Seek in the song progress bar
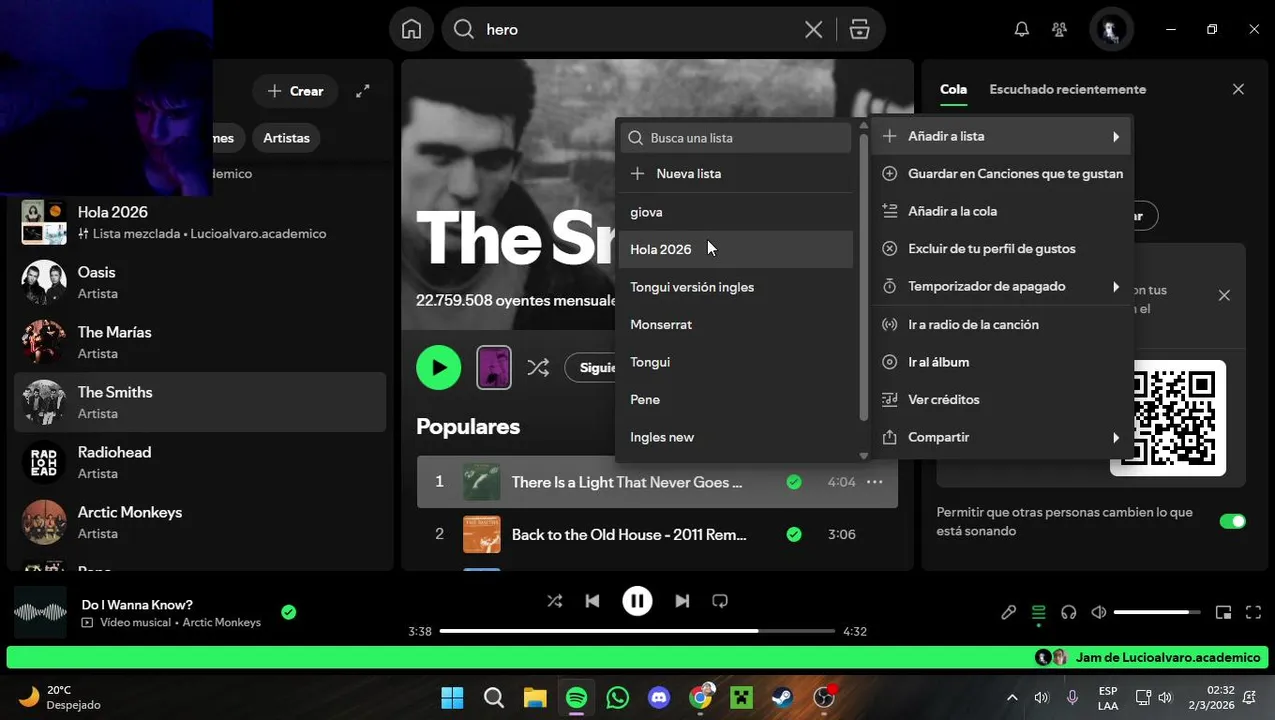 pyautogui.click(x=637, y=631)
